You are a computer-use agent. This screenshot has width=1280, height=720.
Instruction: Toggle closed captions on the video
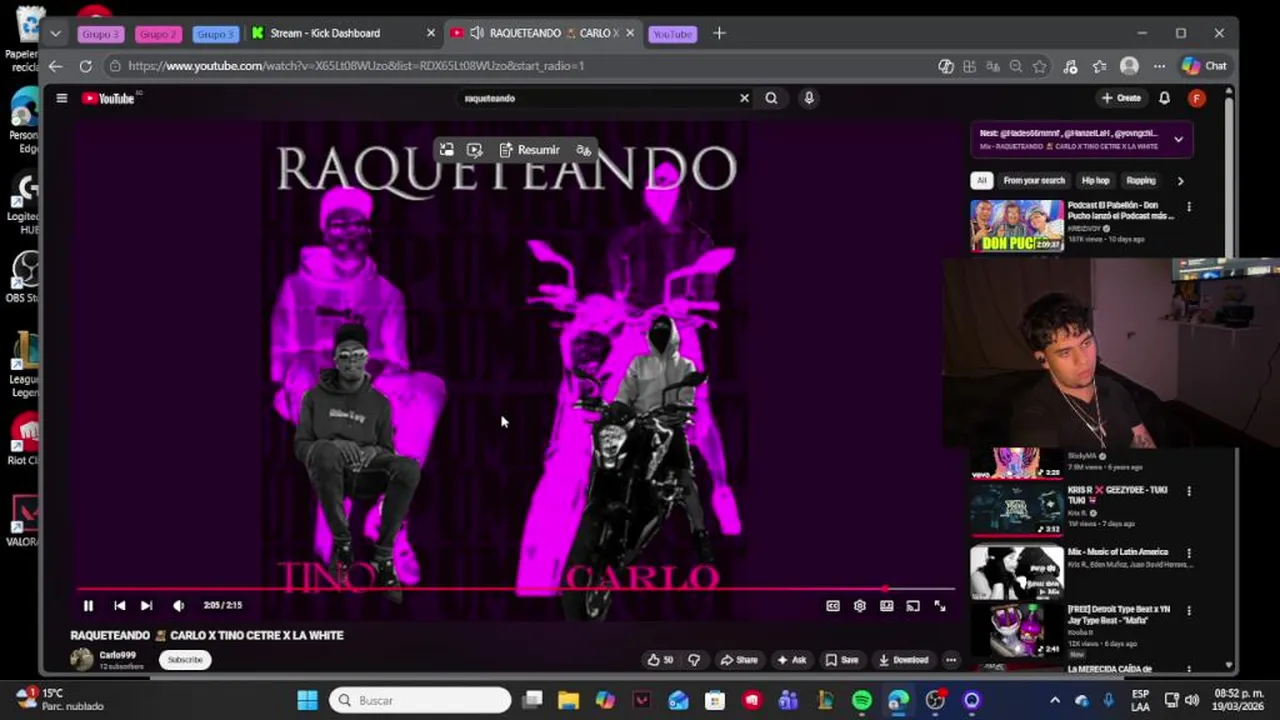832,605
